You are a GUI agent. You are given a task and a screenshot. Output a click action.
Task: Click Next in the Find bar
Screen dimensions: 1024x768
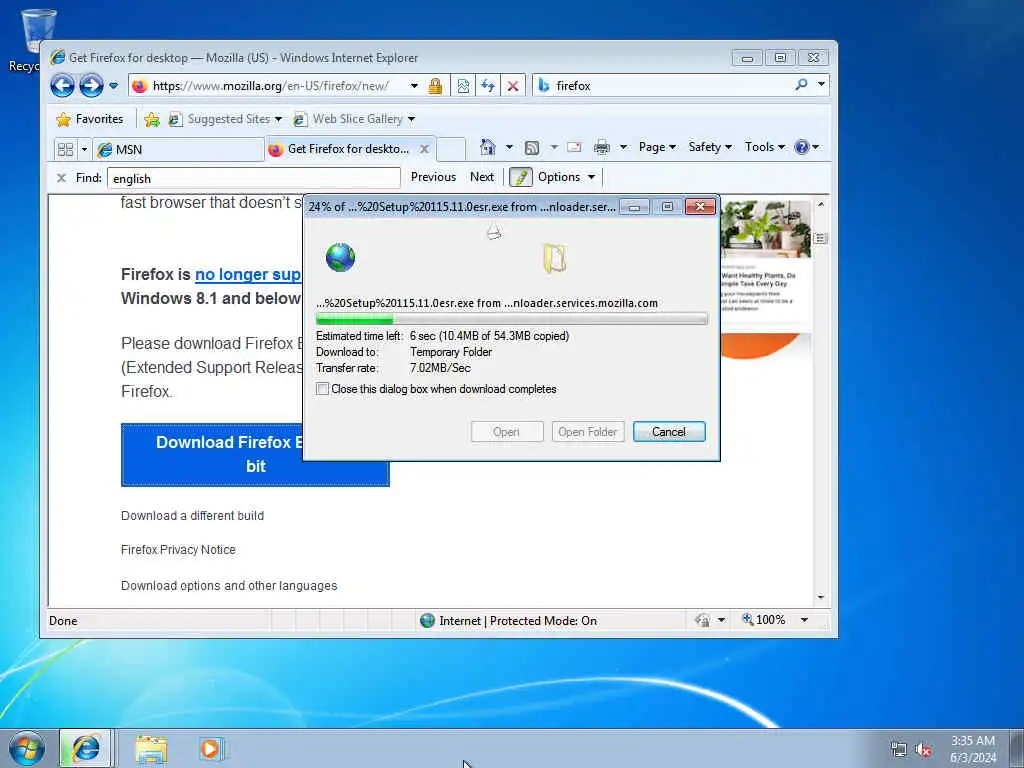click(482, 177)
